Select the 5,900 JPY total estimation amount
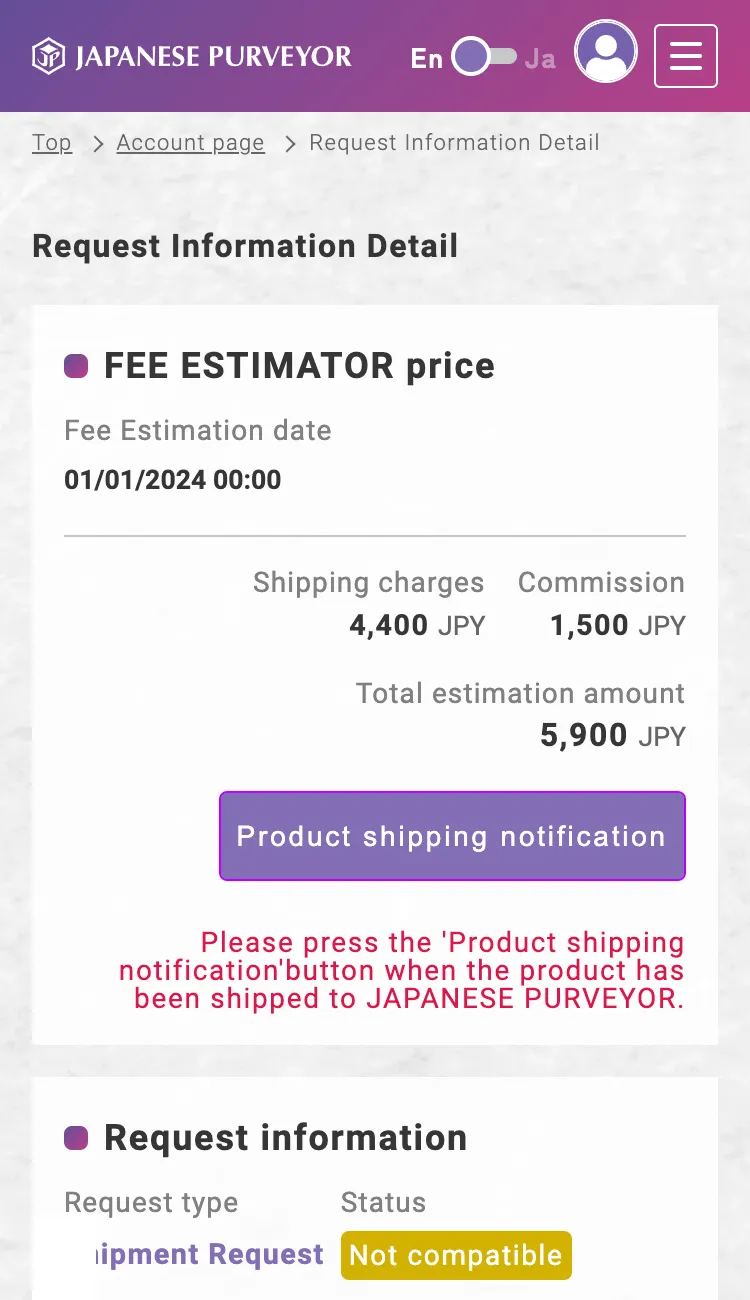This screenshot has width=750, height=1300. coord(612,736)
